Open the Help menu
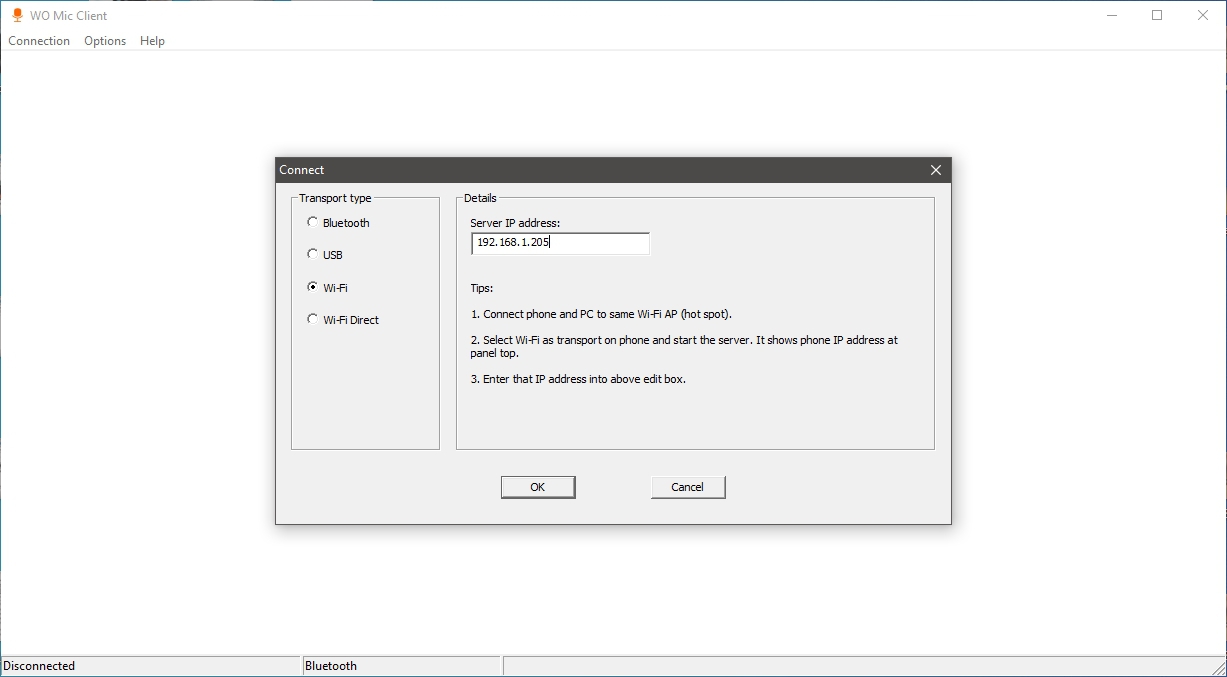Image resolution: width=1227 pixels, height=677 pixels. [x=152, y=41]
